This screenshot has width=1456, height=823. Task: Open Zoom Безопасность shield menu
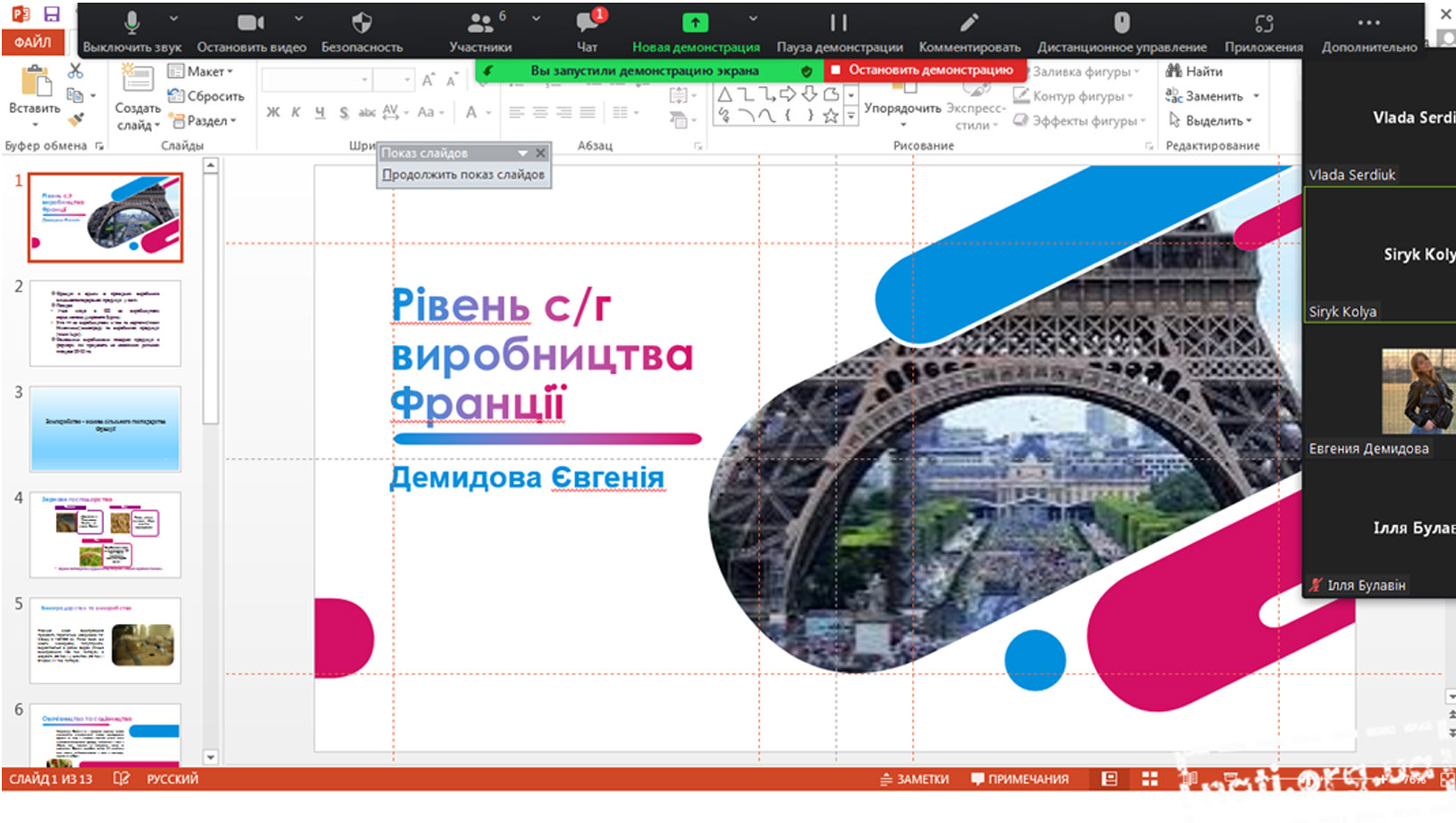pos(362,32)
